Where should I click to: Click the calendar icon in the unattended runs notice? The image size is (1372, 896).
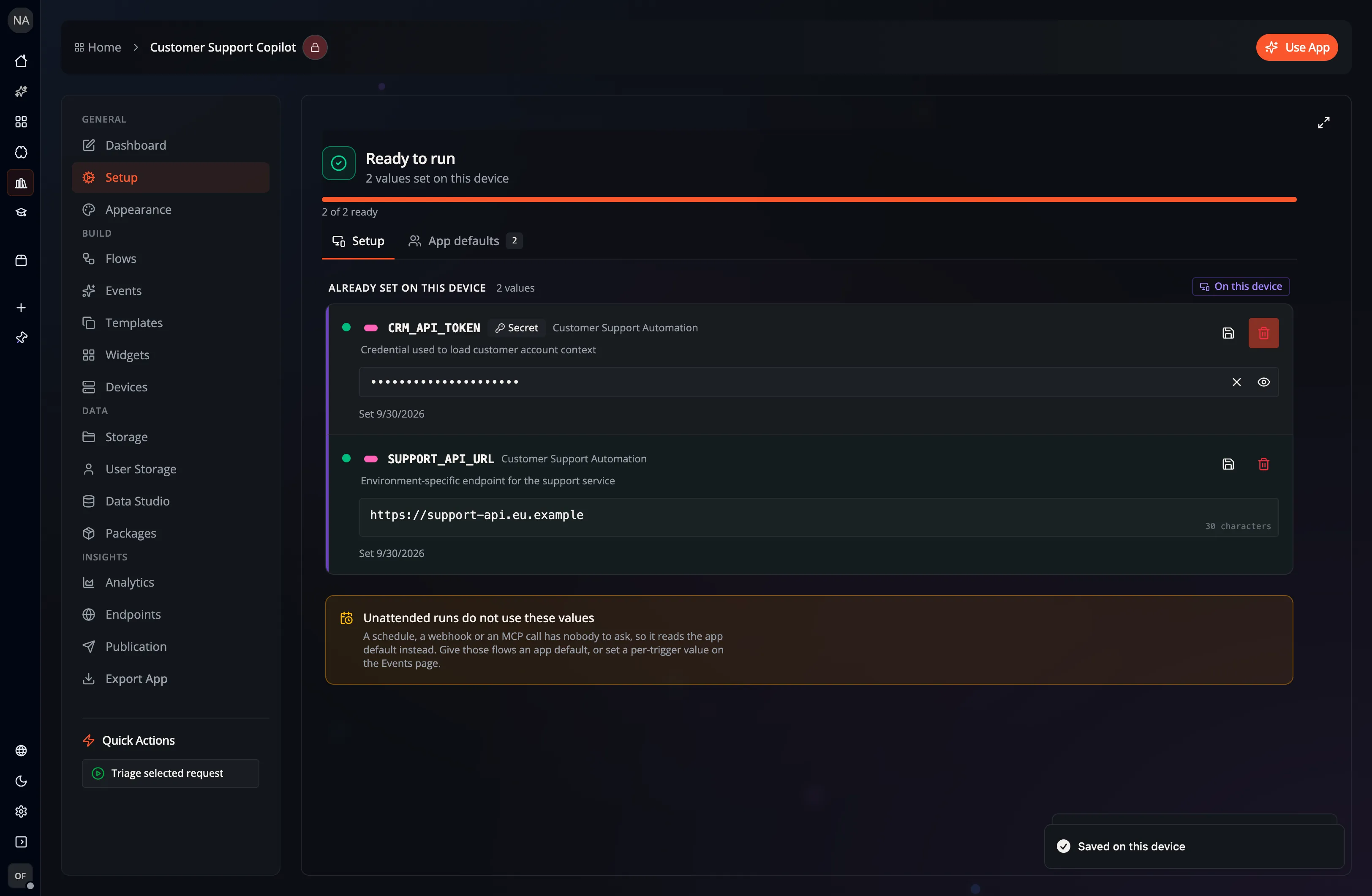[346, 618]
